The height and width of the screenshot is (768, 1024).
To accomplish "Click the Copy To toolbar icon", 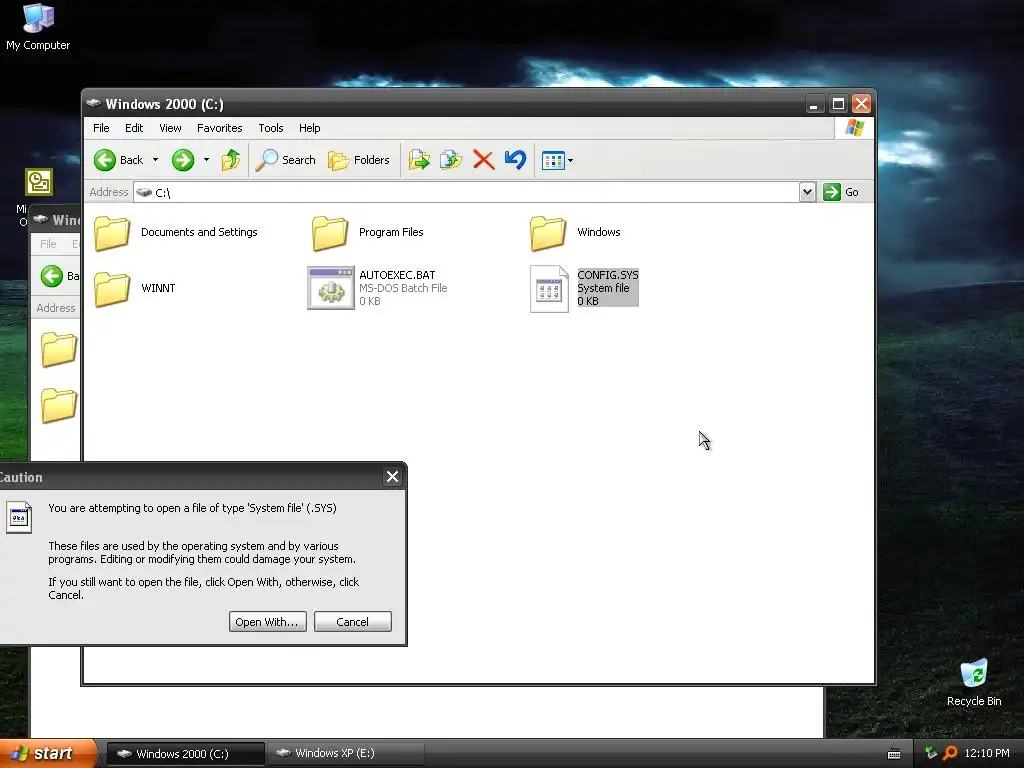I will click(x=451, y=160).
